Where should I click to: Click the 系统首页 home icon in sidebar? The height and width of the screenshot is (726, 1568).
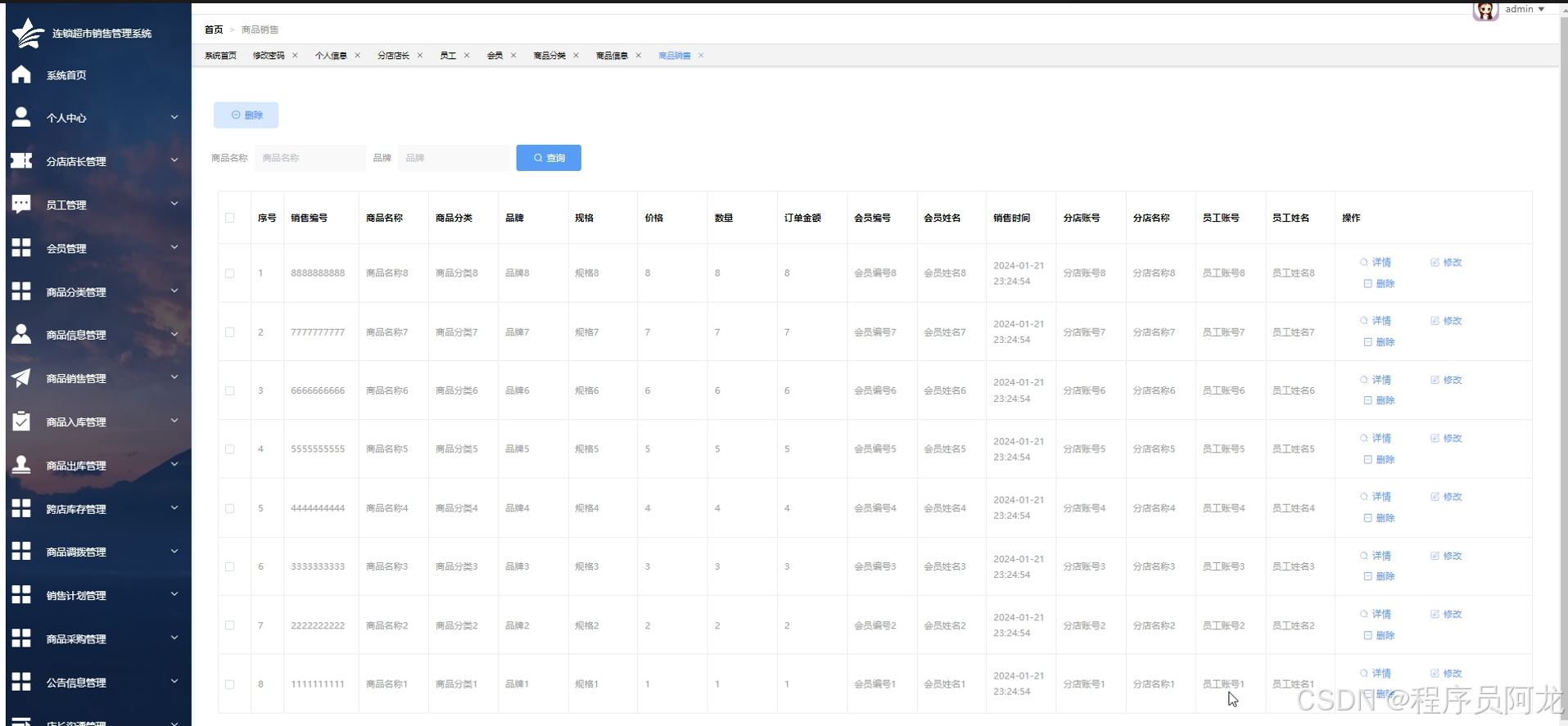21,74
